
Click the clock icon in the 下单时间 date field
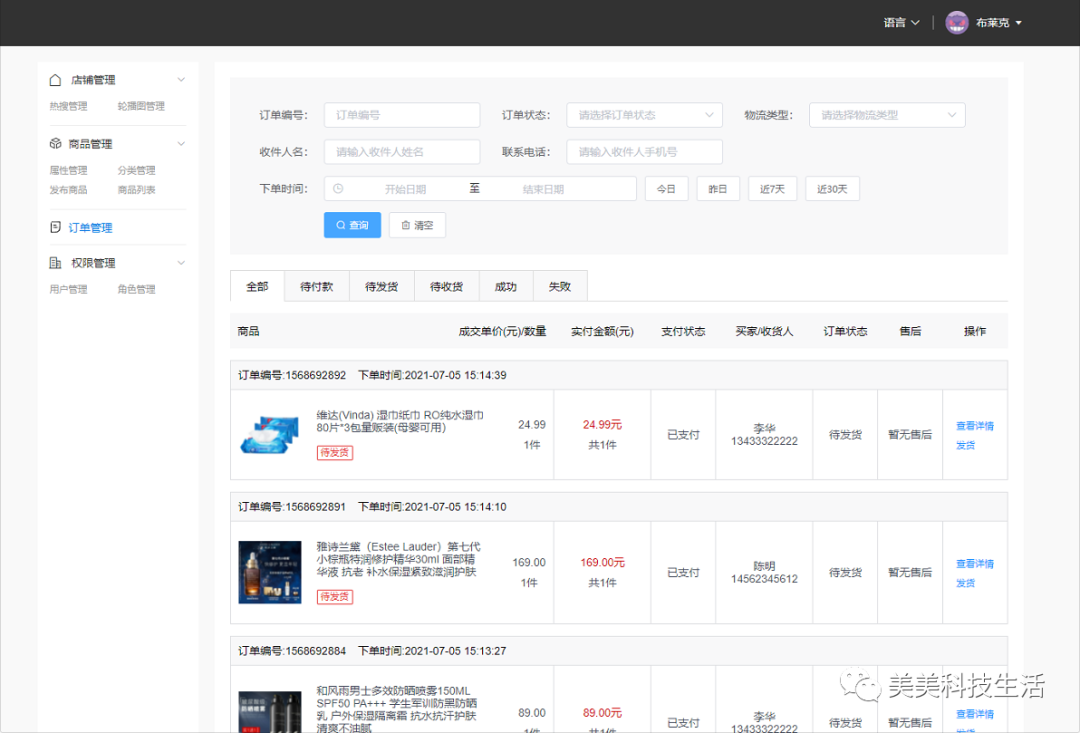pos(337,188)
